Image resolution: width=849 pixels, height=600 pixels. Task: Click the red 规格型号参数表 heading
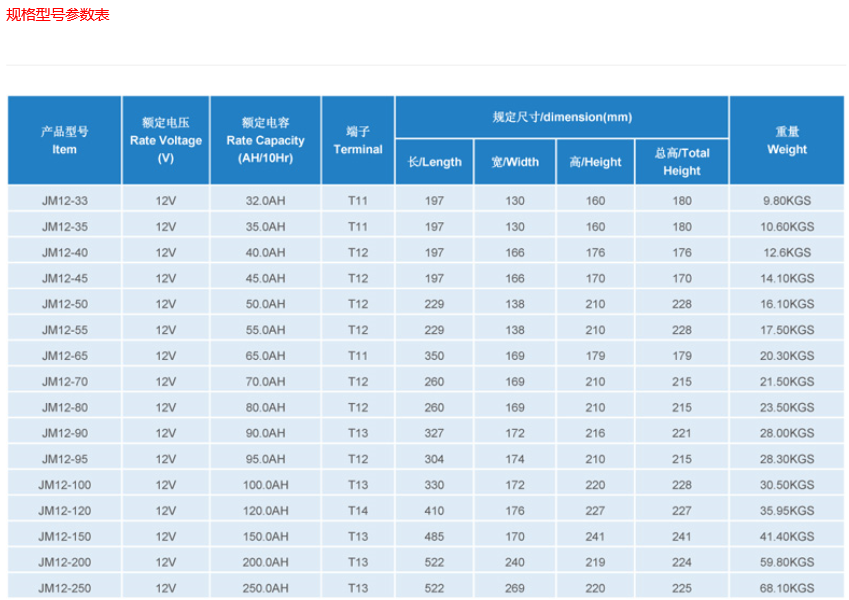58,14
